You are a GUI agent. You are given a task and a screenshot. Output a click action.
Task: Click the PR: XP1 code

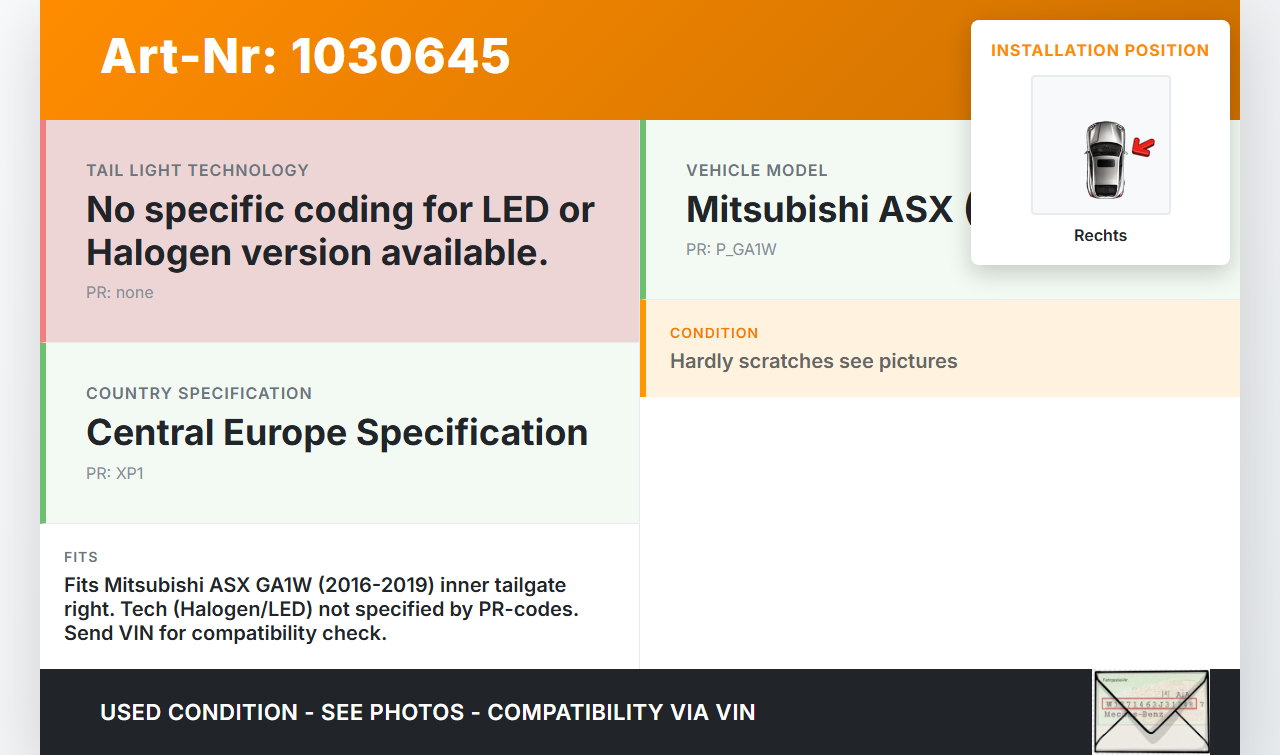pyautogui.click(x=115, y=473)
